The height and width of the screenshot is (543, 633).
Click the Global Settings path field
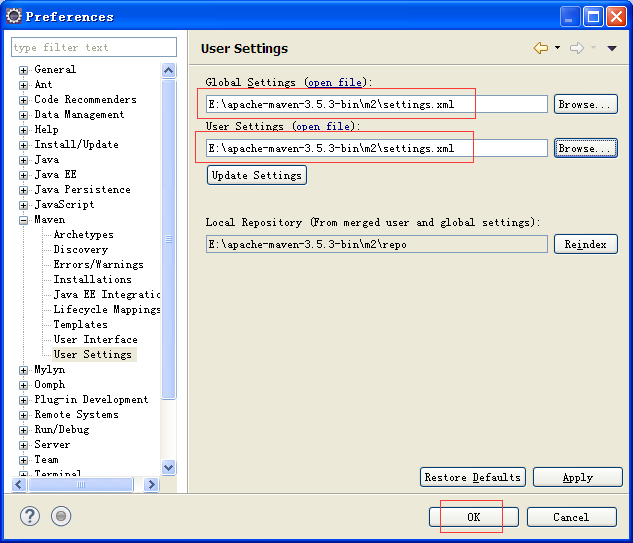[377, 104]
